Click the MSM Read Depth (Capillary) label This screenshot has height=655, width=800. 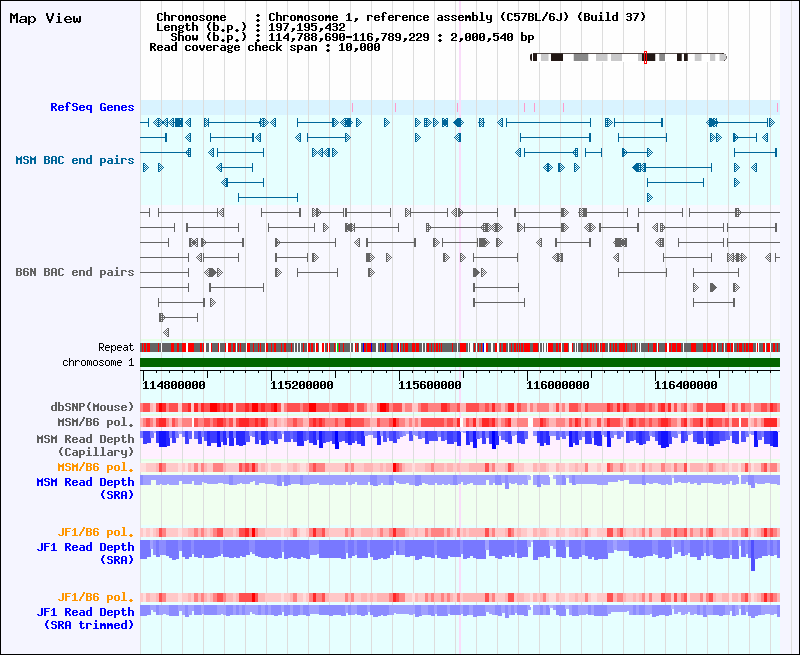coord(85,445)
